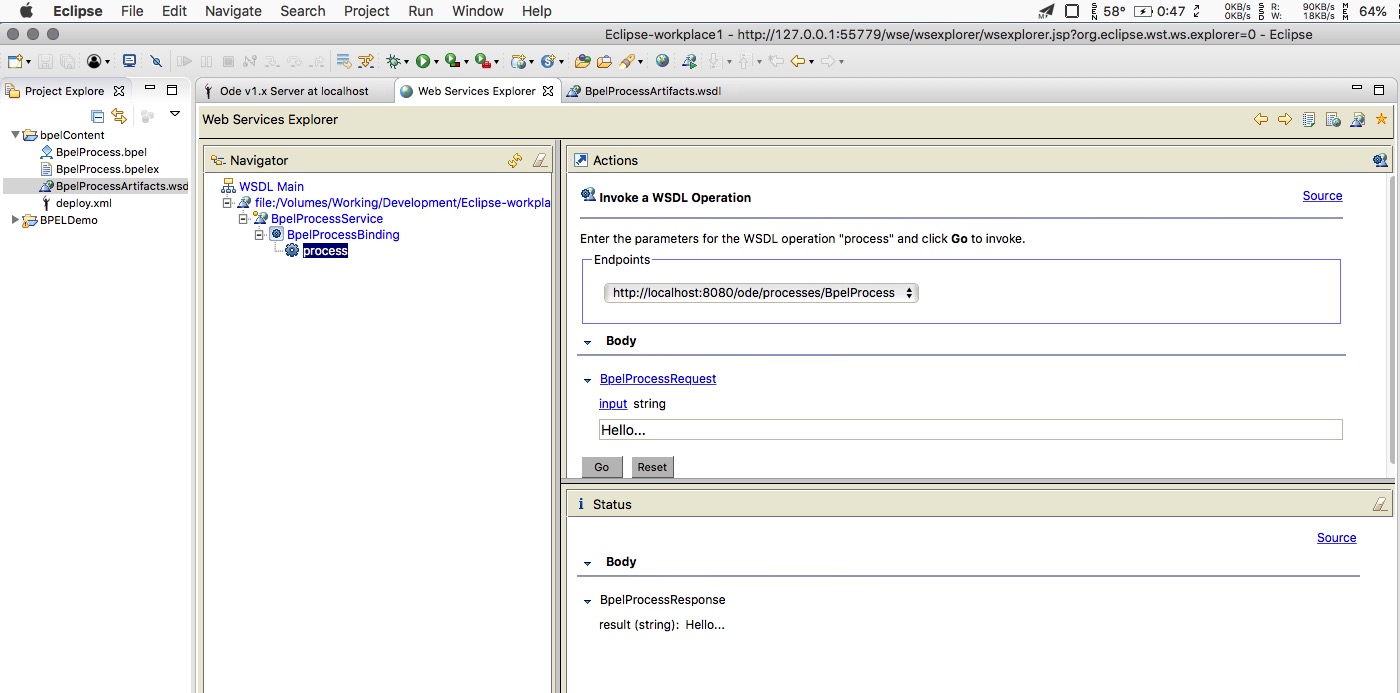Open the Project menu
Screen dimensions: 1400x693
(367, 11)
